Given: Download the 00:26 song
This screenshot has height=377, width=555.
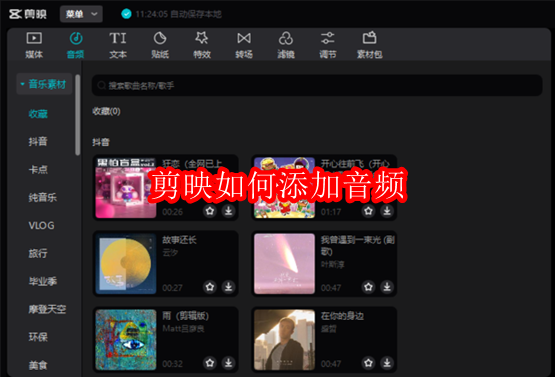Looking at the screenshot, I should [x=229, y=211].
